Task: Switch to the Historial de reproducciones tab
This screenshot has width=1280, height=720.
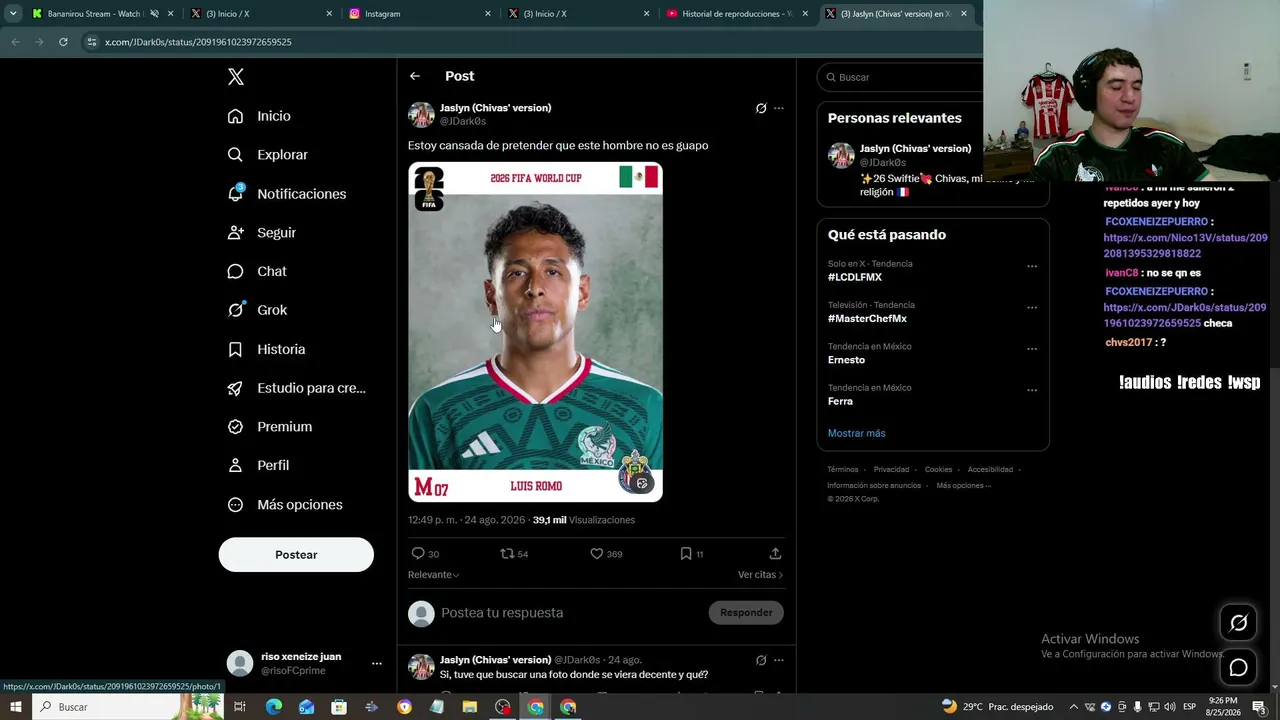Action: (738, 14)
